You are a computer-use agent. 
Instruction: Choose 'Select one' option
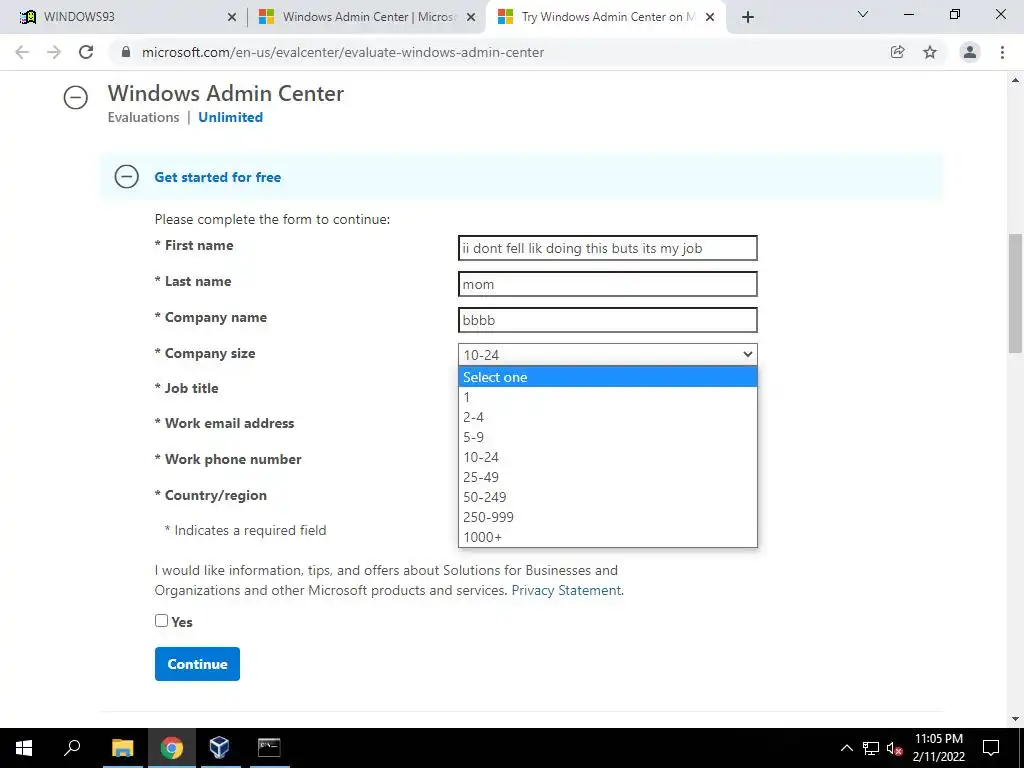(x=607, y=377)
